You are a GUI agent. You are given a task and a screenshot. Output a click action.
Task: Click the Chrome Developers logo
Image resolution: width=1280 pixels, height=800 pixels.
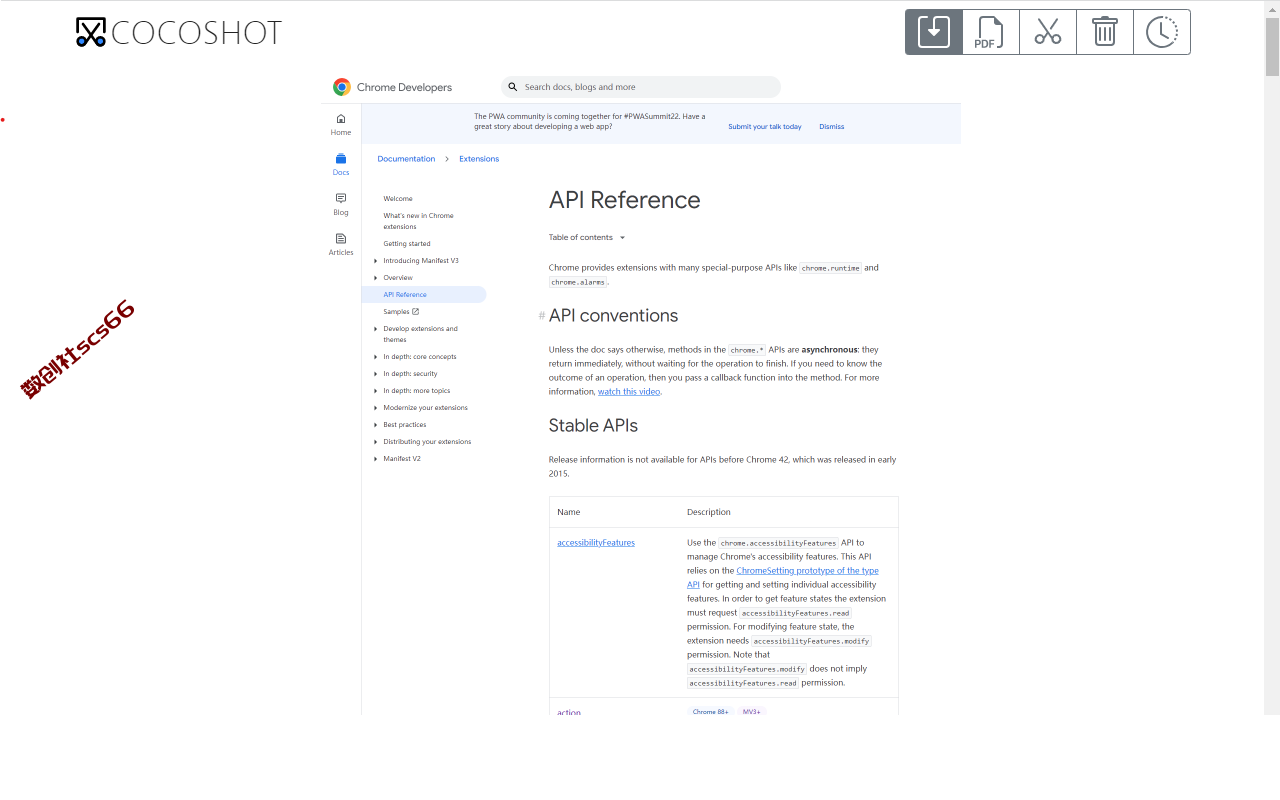[x=392, y=87]
